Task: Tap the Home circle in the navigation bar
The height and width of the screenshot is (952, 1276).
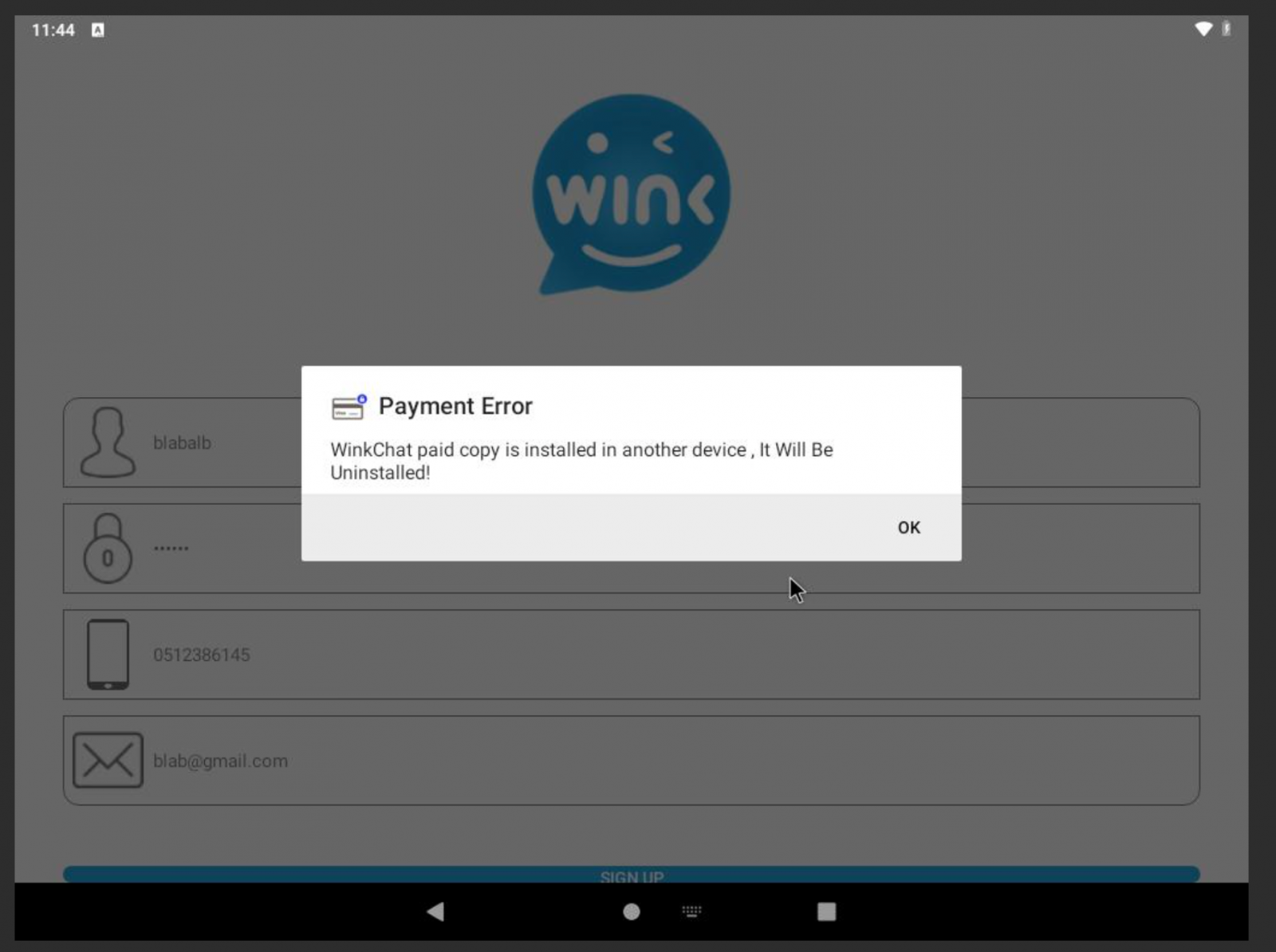Action: [x=630, y=911]
